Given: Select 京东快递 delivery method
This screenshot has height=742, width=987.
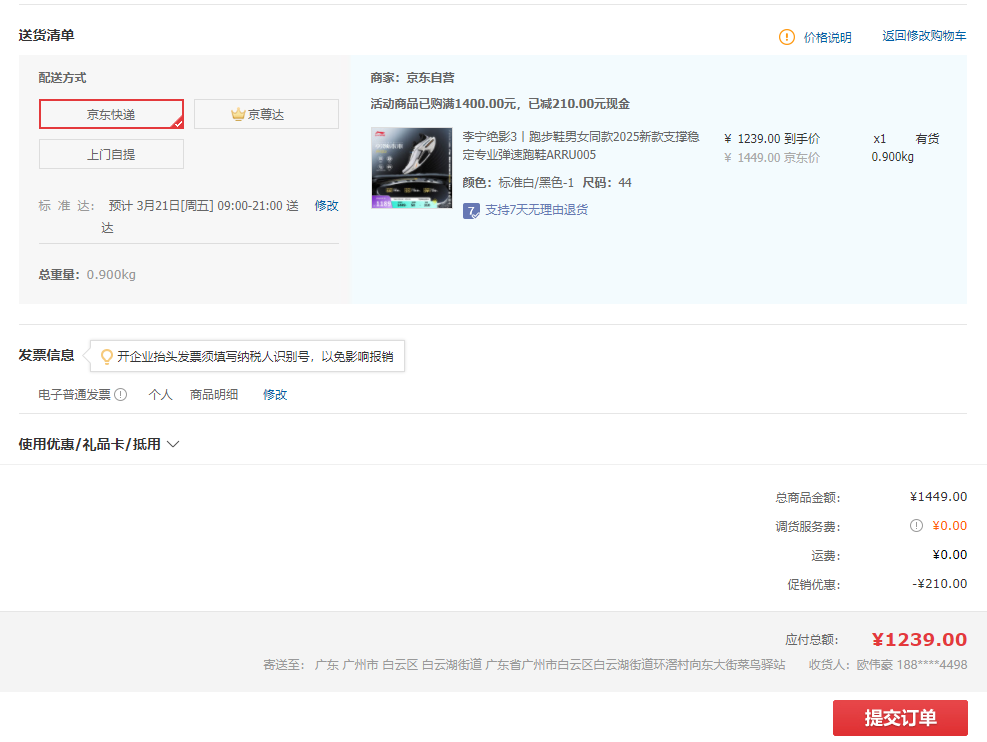Looking at the screenshot, I should (111, 115).
